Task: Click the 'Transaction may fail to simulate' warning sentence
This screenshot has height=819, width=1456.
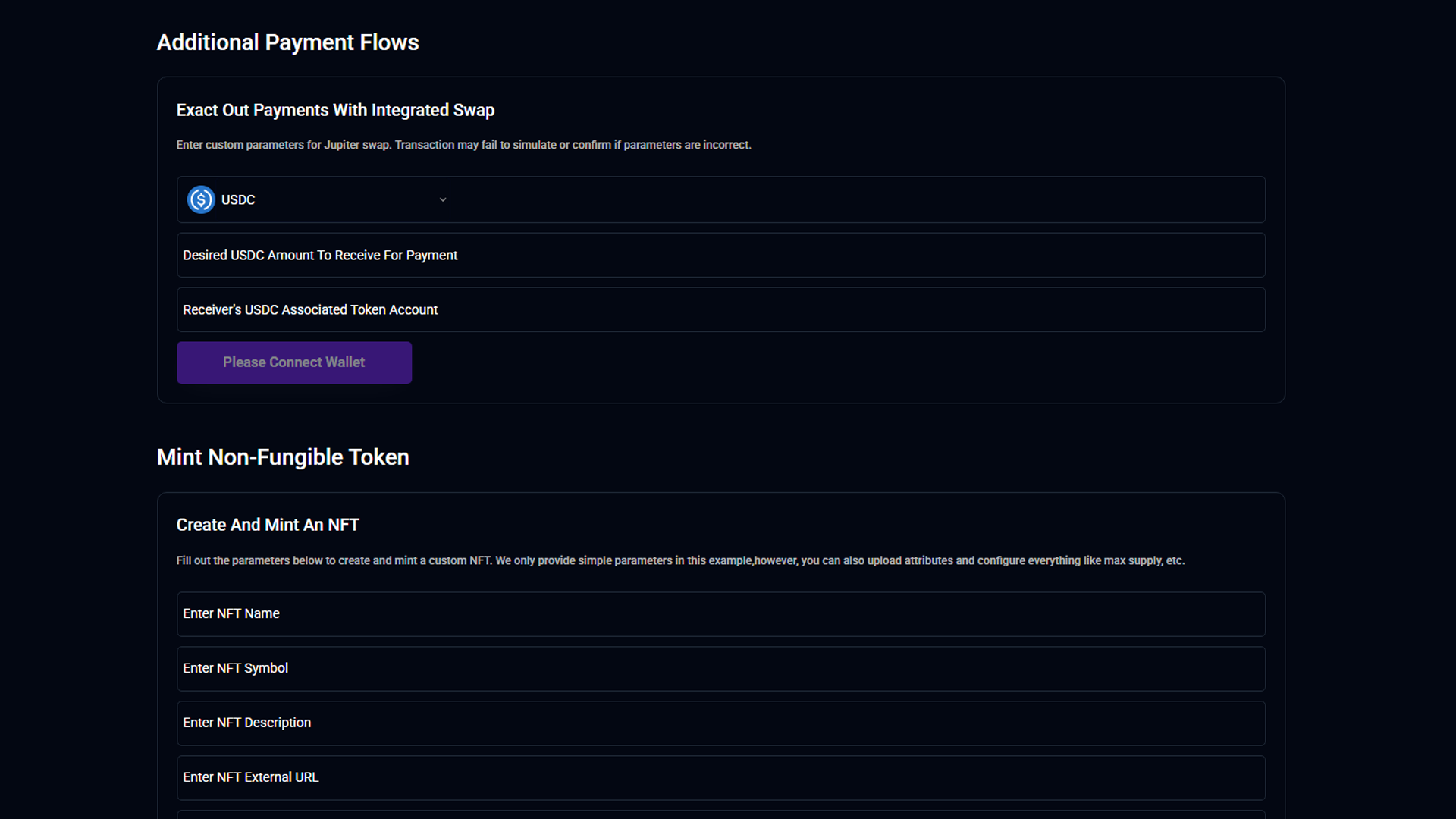Action: point(573,145)
